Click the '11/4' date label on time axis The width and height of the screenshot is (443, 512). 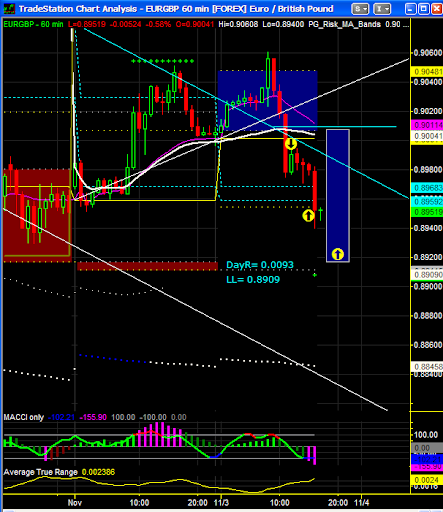click(x=362, y=502)
